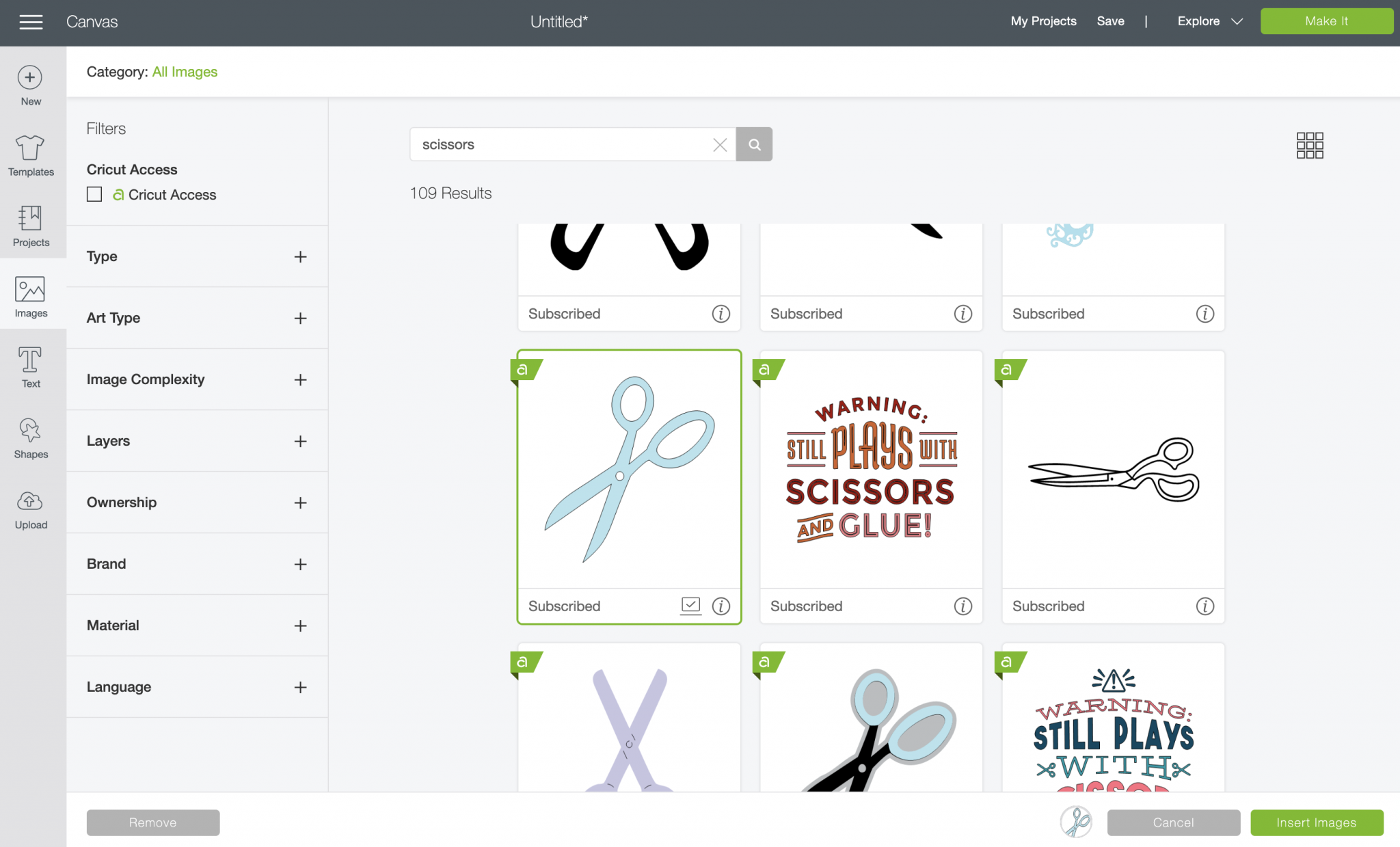Select the Text tool
This screenshot has height=847, width=1400.
(31, 367)
